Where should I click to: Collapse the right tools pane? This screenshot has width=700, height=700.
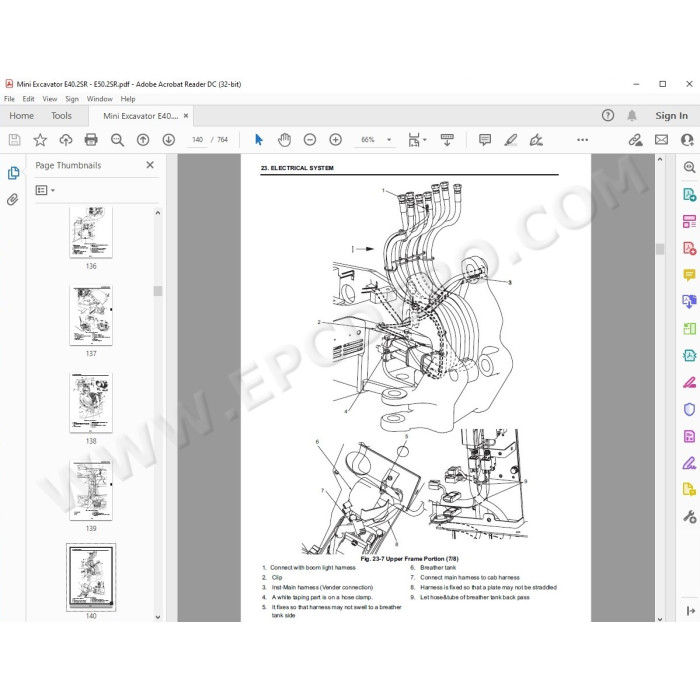pos(691,611)
